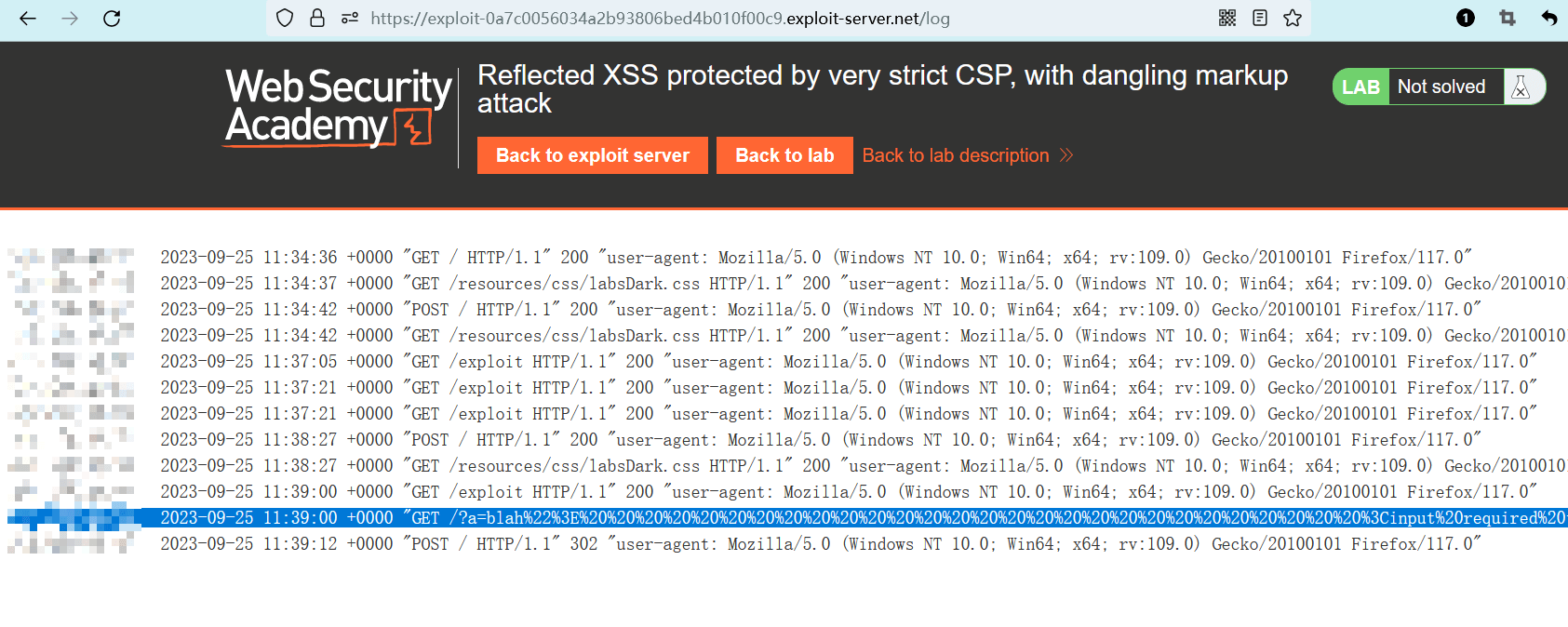Open the extension badge showing 1
Image resolution: width=1568 pixels, height=627 pixels.
(x=1466, y=19)
